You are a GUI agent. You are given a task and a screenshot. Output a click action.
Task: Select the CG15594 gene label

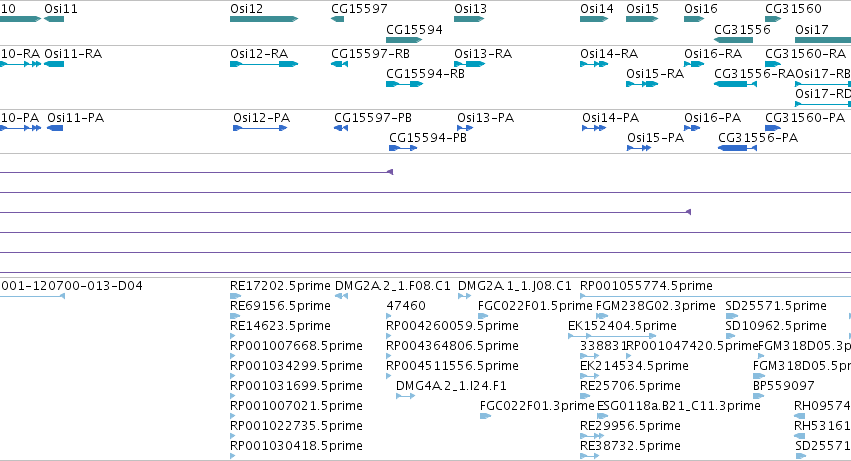pos(414,29)
